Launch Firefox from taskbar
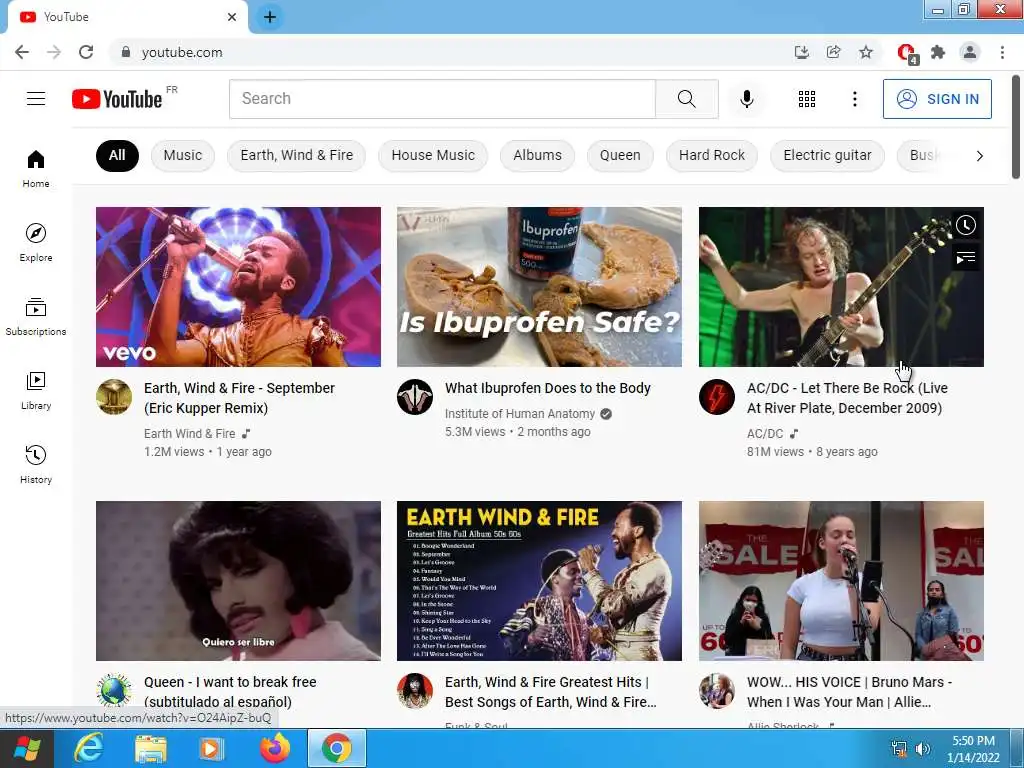Image resolution: width=1024 pixels, height=768 pixels. click(275, 748)
